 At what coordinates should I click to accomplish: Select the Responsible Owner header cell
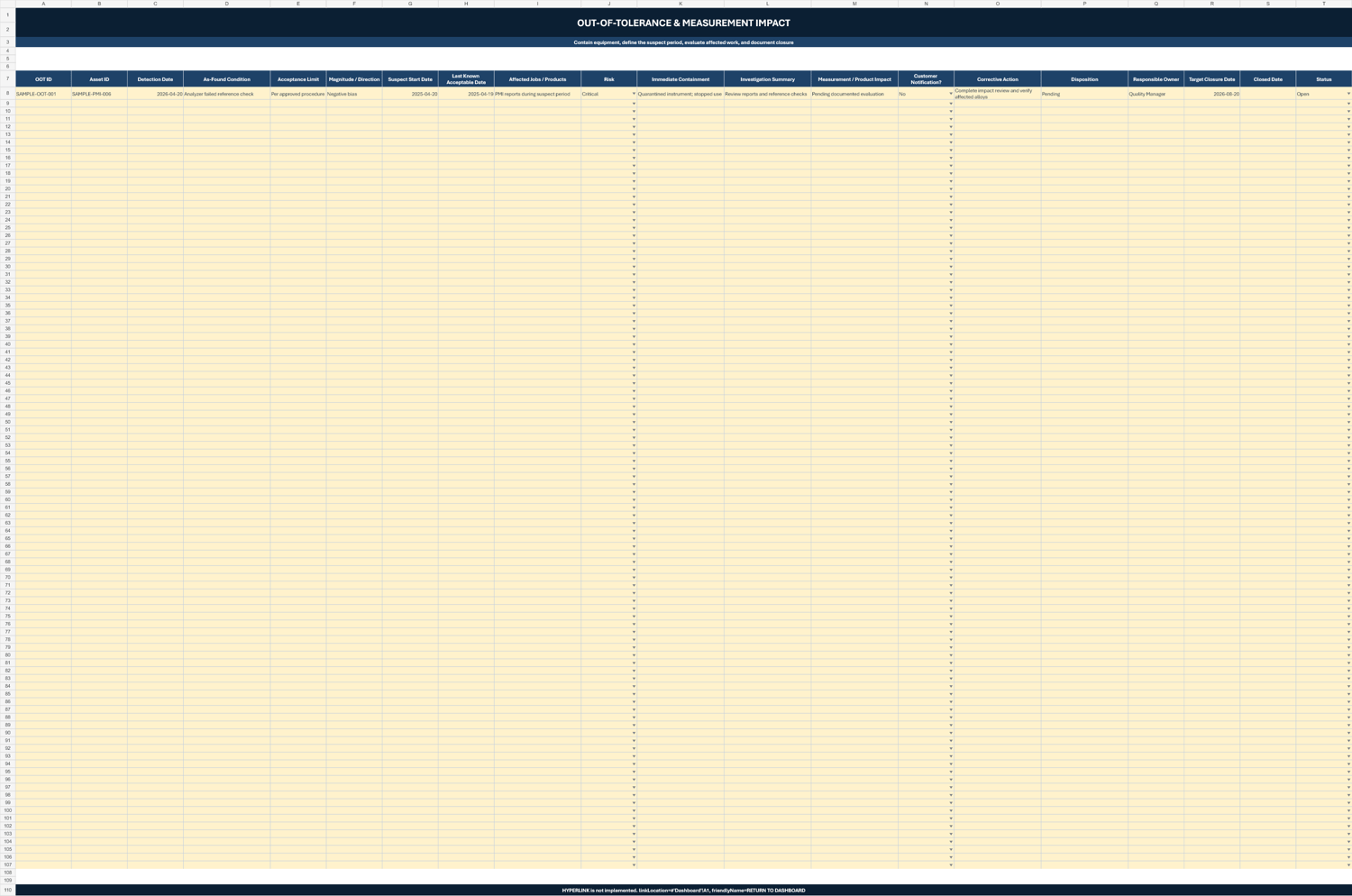[1156, 79]
